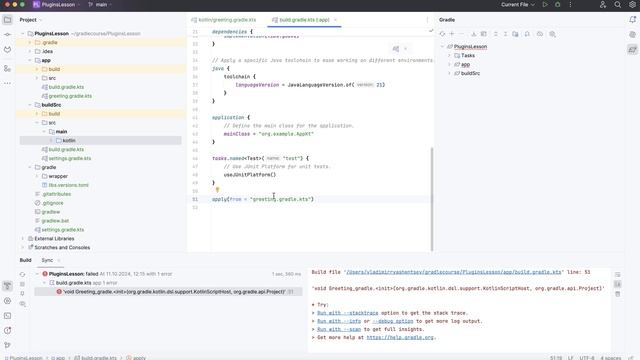
Task: Open the Services tool window icon
Action: pyautogui.click(x=7, y=301)
